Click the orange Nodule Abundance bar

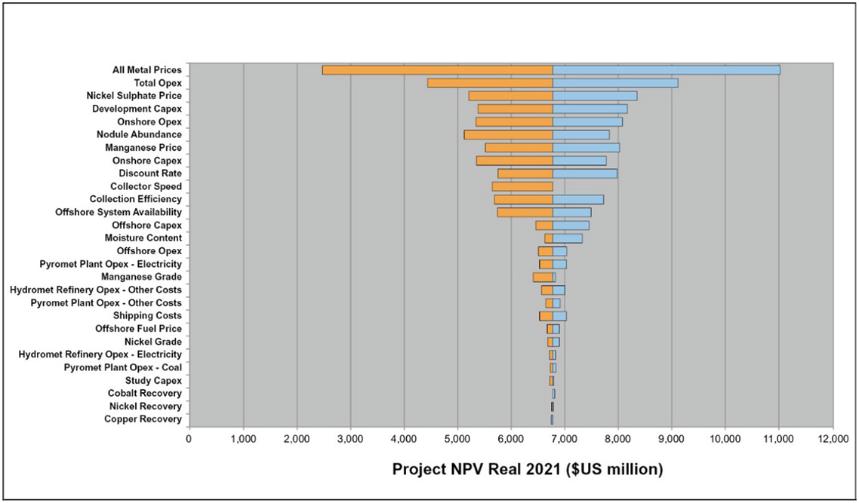point(508,135)
